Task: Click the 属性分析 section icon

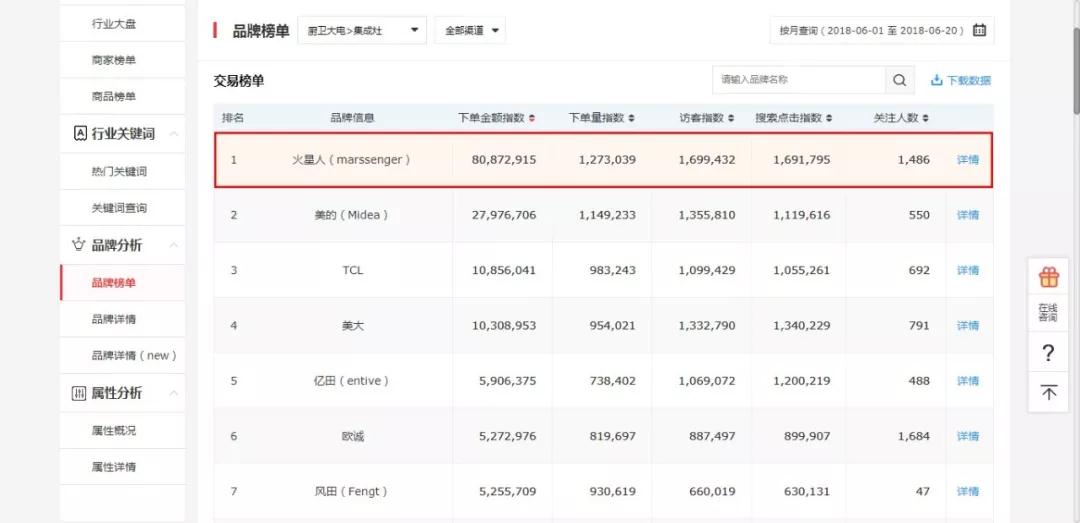Action: pos(79,393)
